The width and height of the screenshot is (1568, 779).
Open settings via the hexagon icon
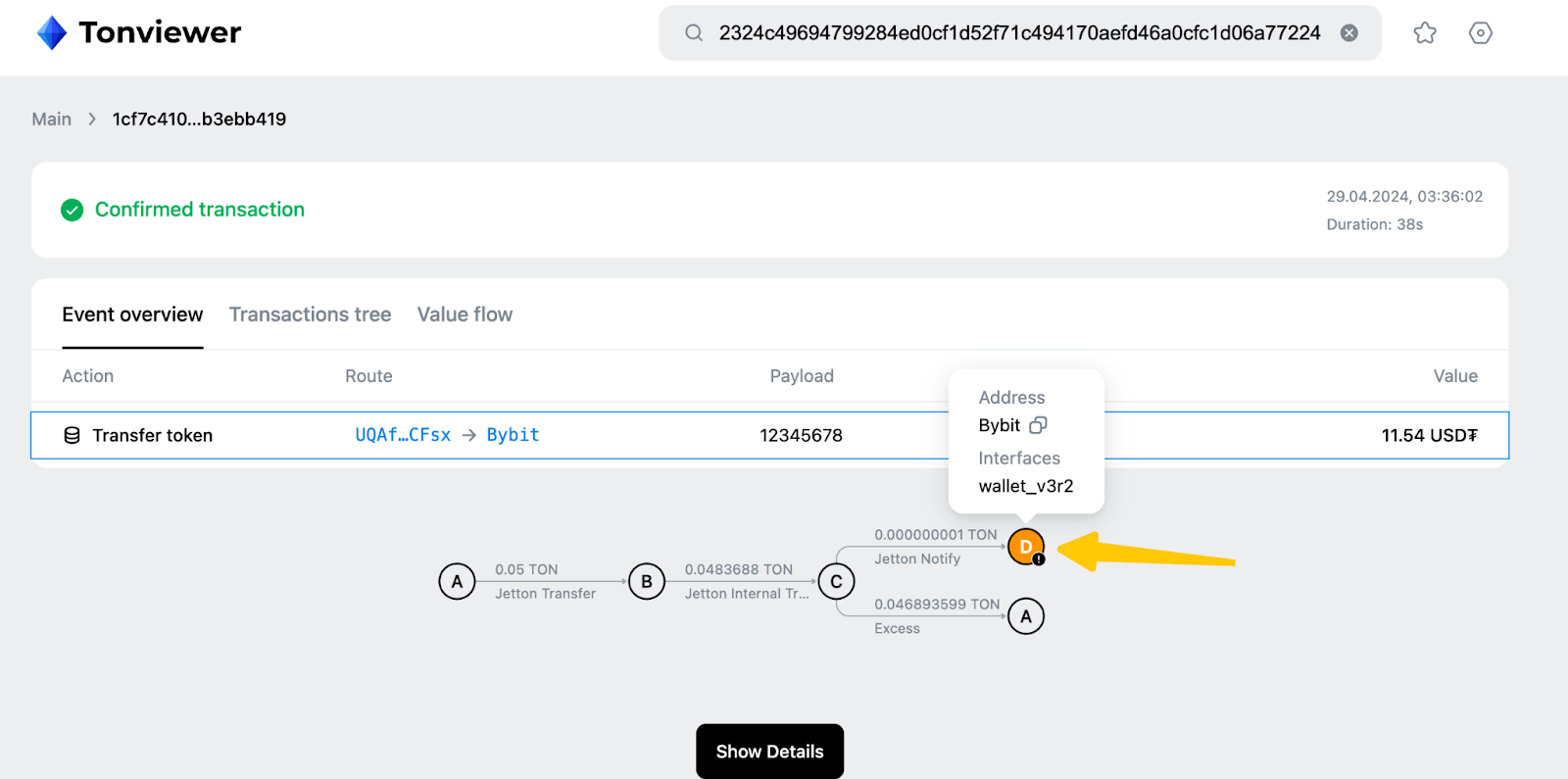tap(1480, 33)
